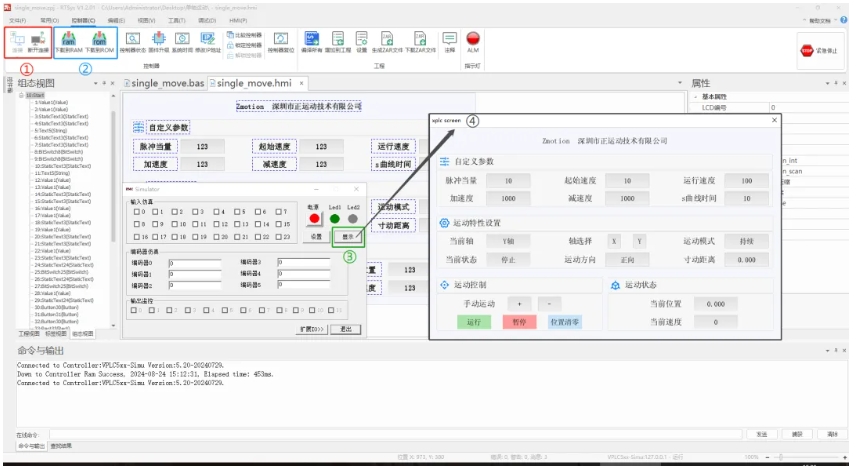Open the 文件(F) menu
The height and width of the screenshot is (471, 856).
point(17,20)
